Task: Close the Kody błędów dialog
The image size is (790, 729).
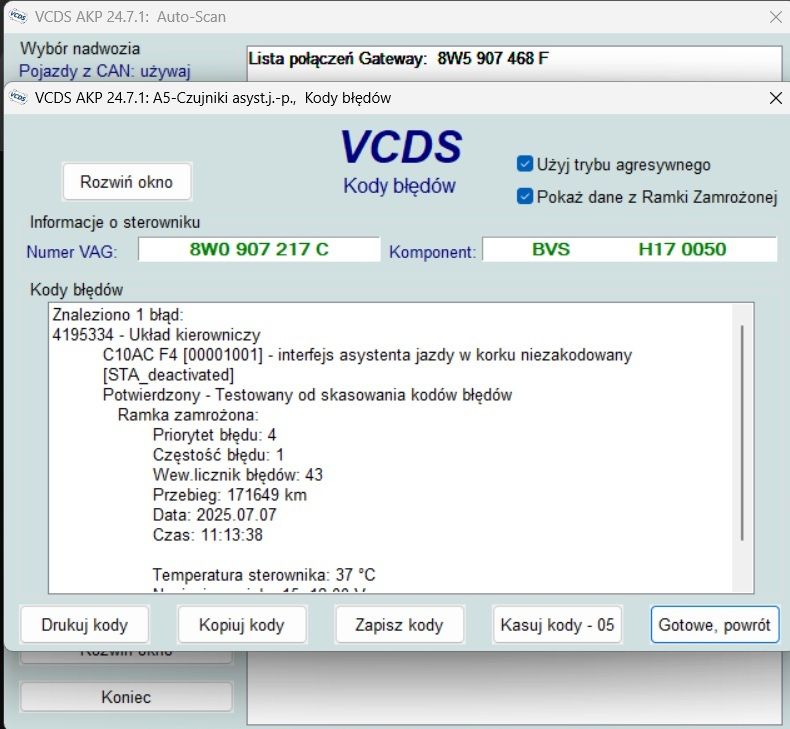Action: 776,98
